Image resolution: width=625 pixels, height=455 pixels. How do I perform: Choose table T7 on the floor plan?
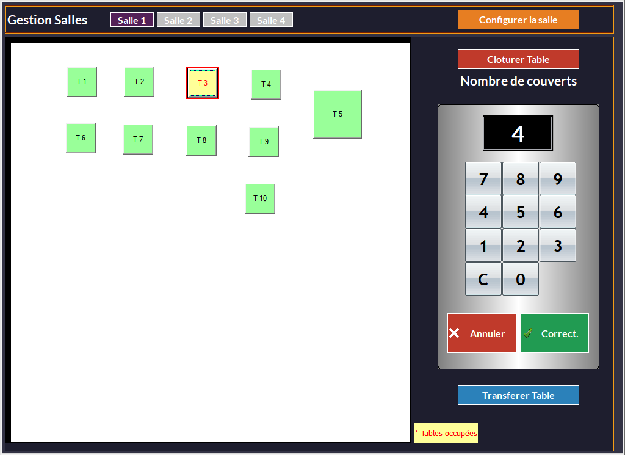coord(138,139)
